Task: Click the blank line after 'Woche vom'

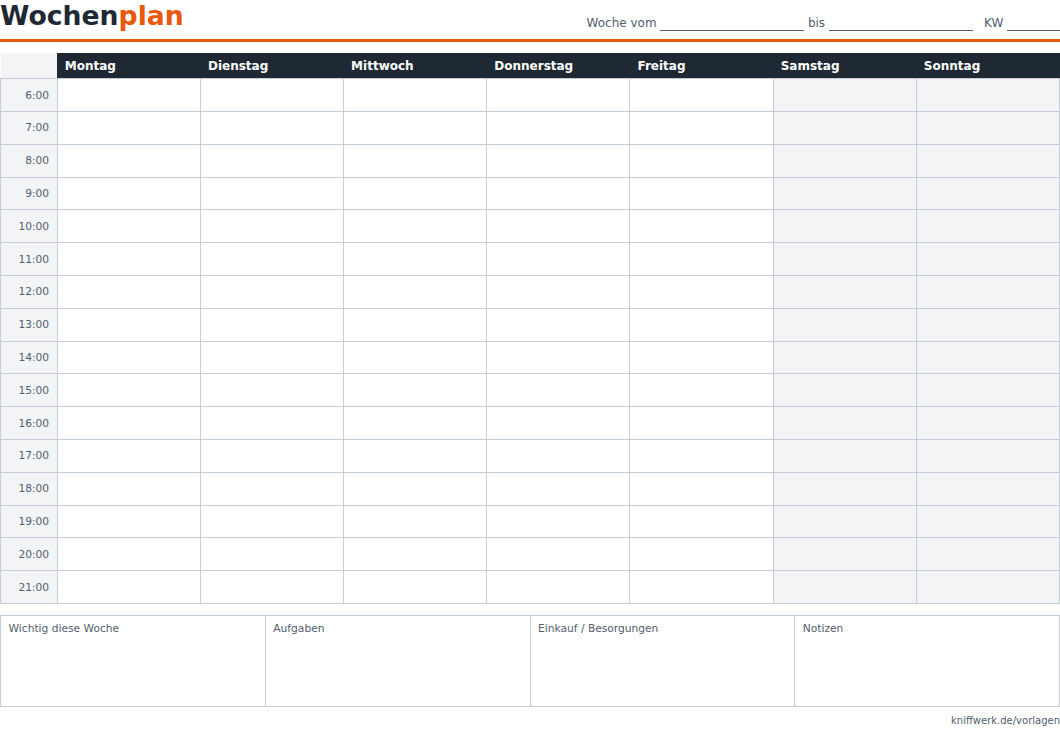Action: (731, 23)
